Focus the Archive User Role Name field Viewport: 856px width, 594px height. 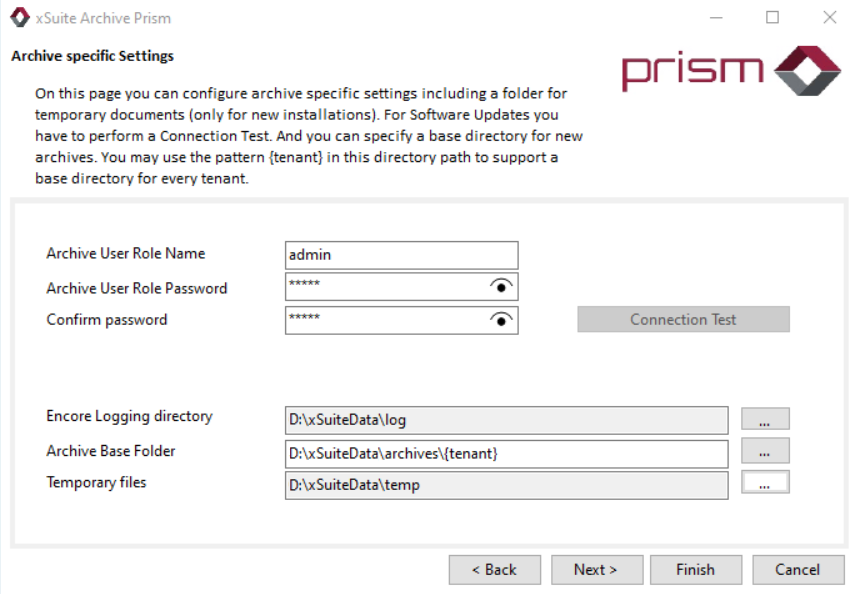tap(401, 255)
